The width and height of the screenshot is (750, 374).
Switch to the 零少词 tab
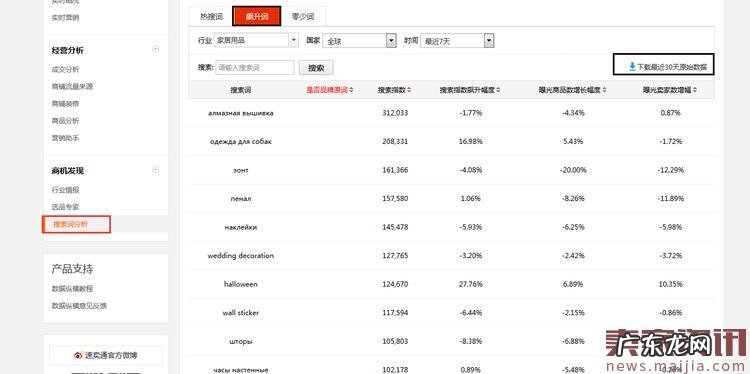303,17
